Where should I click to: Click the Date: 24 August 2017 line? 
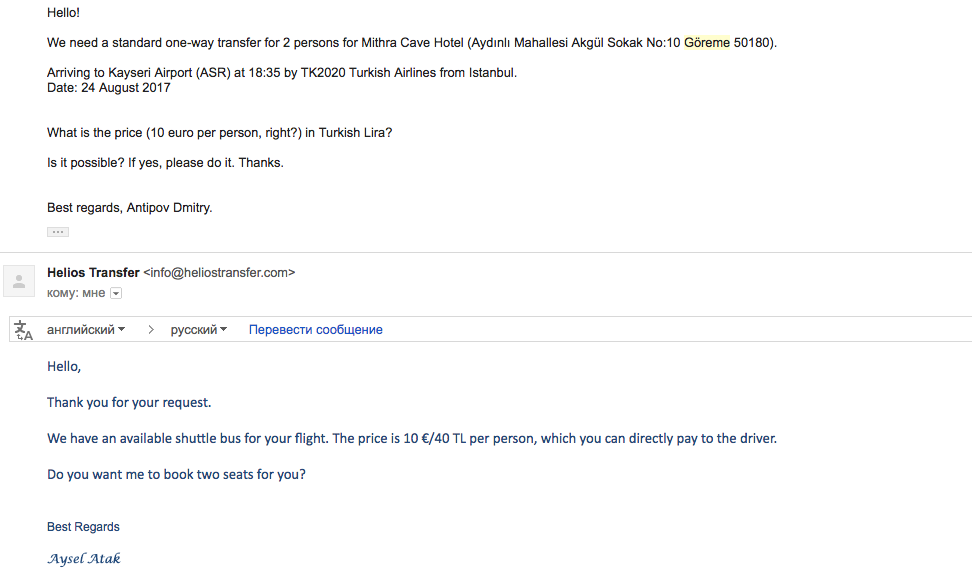pyautogui.click(x=108, y=87)
